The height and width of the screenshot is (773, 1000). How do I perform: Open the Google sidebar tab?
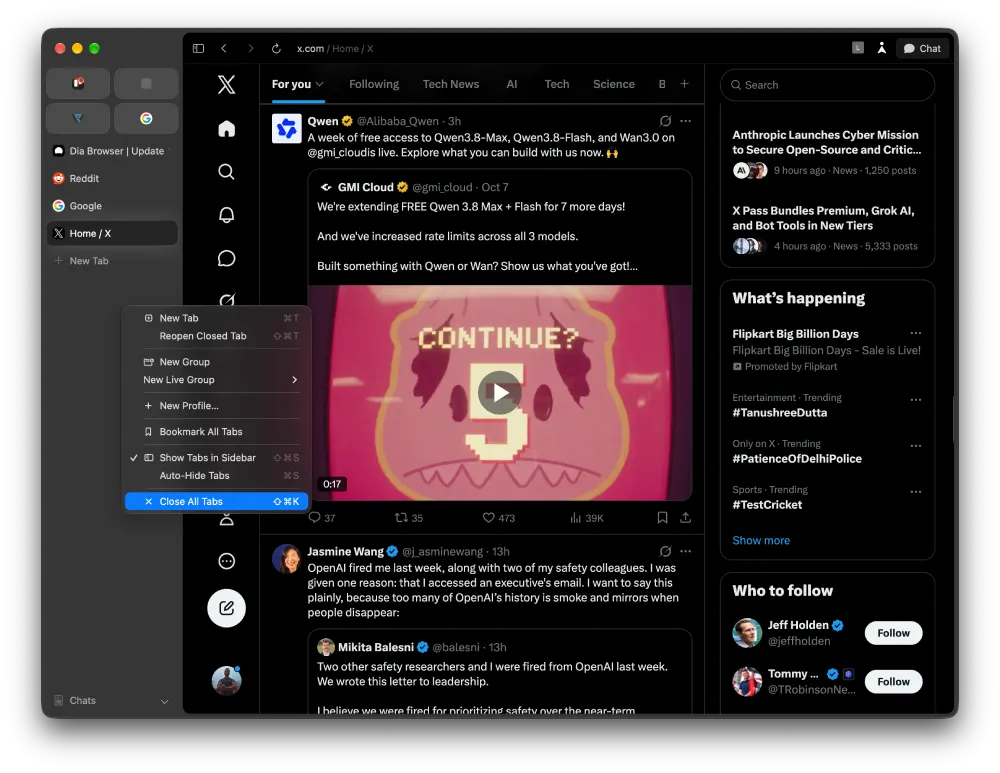(112, 206)
